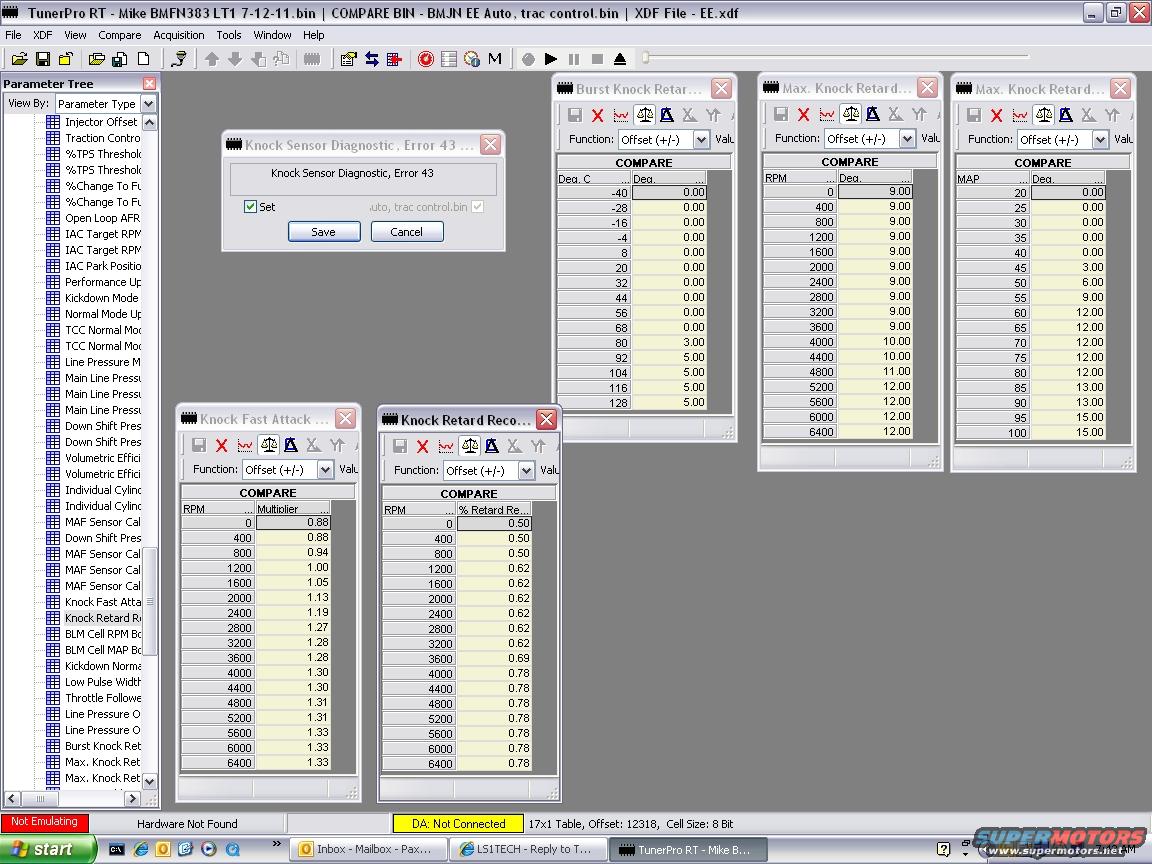
Task: Open the XDF menu
Action: tap(43, 35)
